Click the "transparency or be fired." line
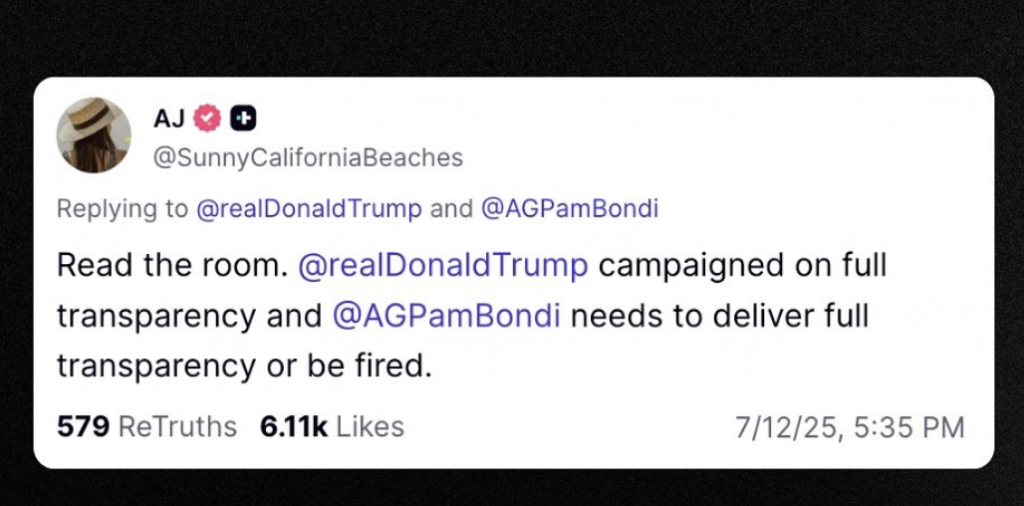This screenshot has height=506, width=1024. (243, 366)
